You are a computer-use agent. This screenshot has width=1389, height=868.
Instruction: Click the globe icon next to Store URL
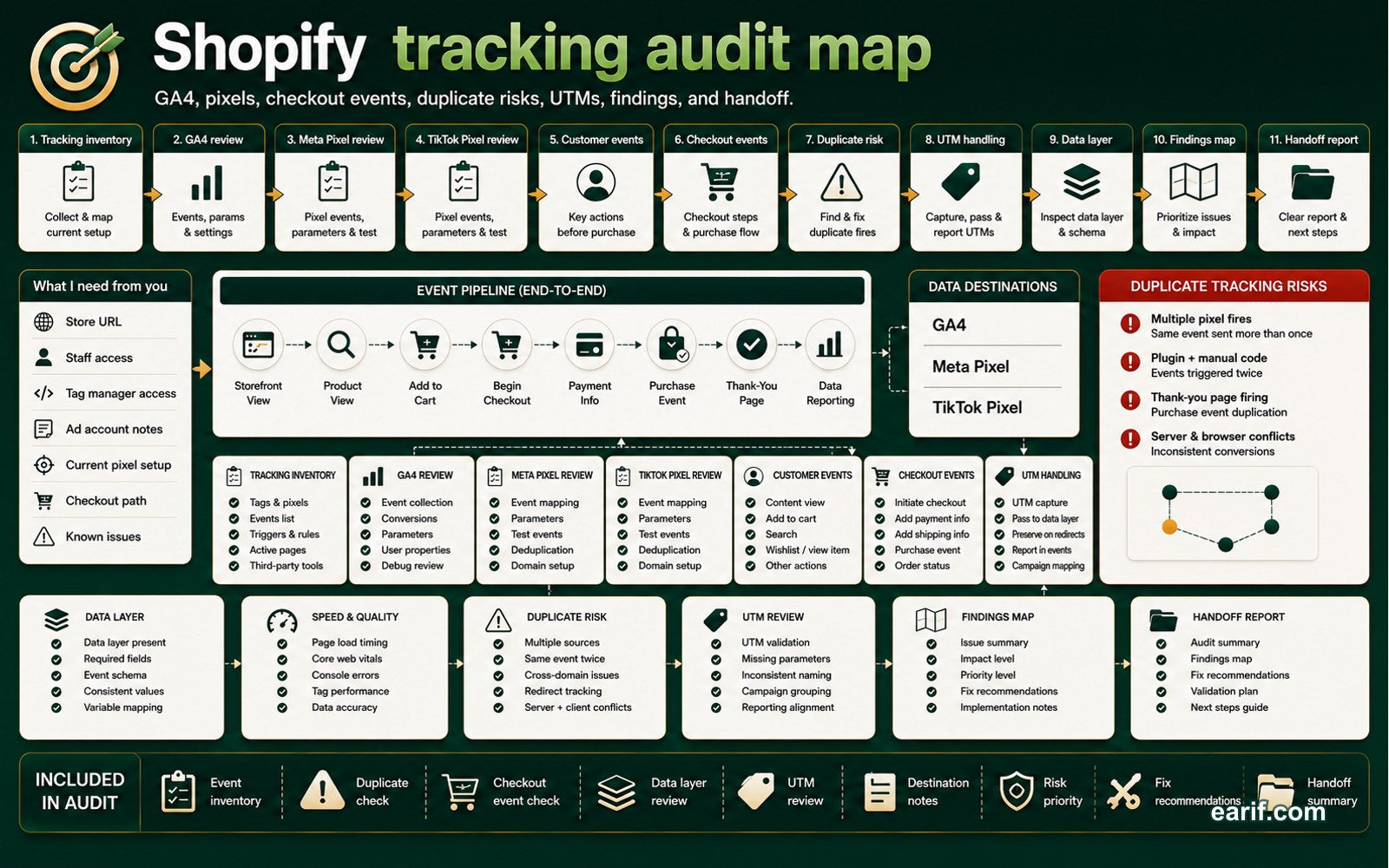[x=43, y=322]
